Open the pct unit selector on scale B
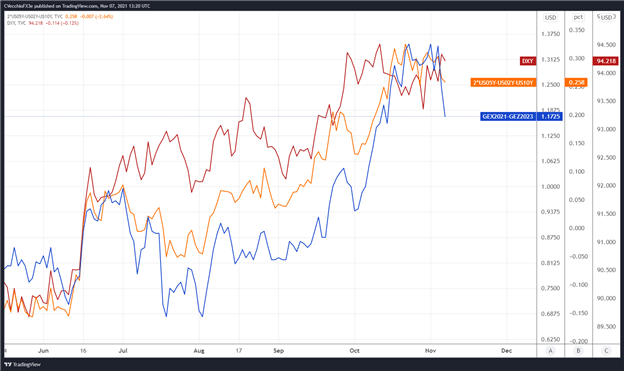The width and height of the screenshot is (624, 371). (578, 17)
